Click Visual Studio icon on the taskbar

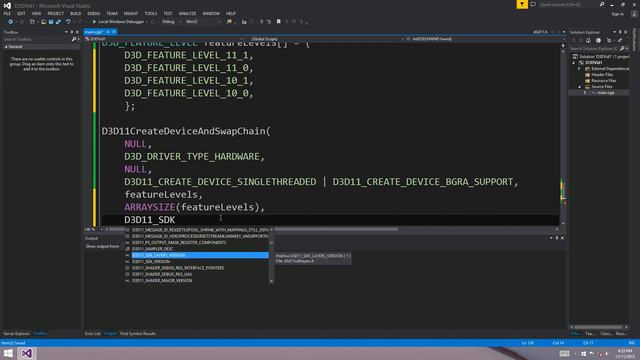tap(27, 353)
